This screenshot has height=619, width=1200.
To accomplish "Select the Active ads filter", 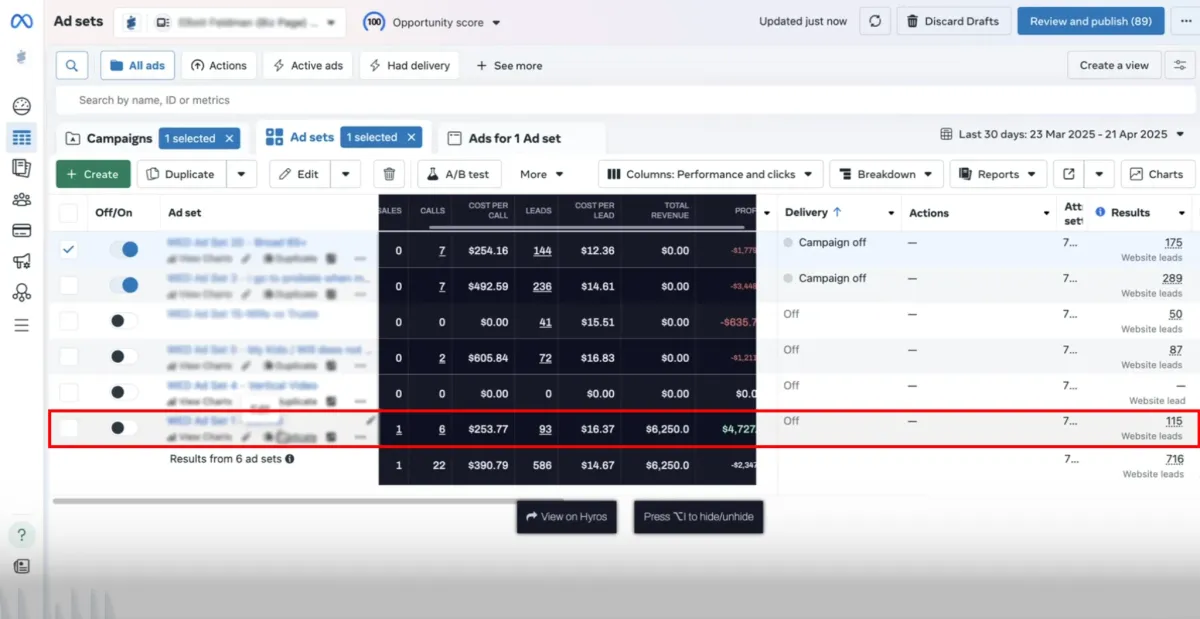I will pos(308,66).
